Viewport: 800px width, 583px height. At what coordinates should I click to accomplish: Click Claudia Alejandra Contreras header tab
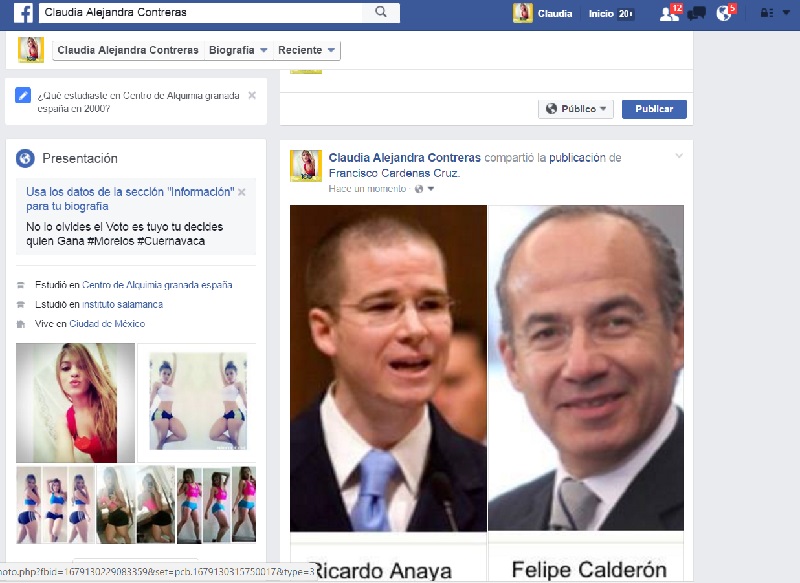point(128,50)
